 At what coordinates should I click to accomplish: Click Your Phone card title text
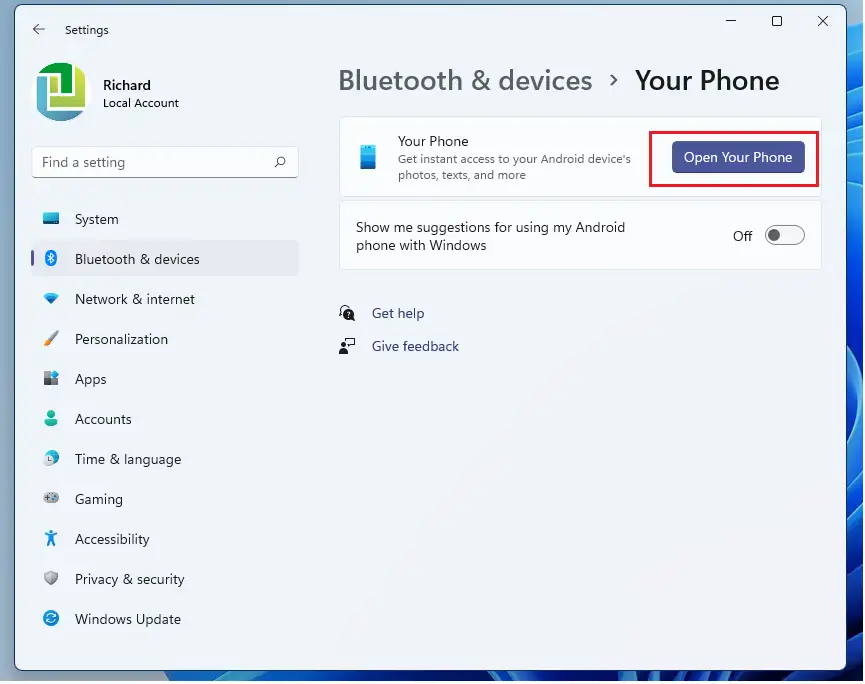(433, 141)
